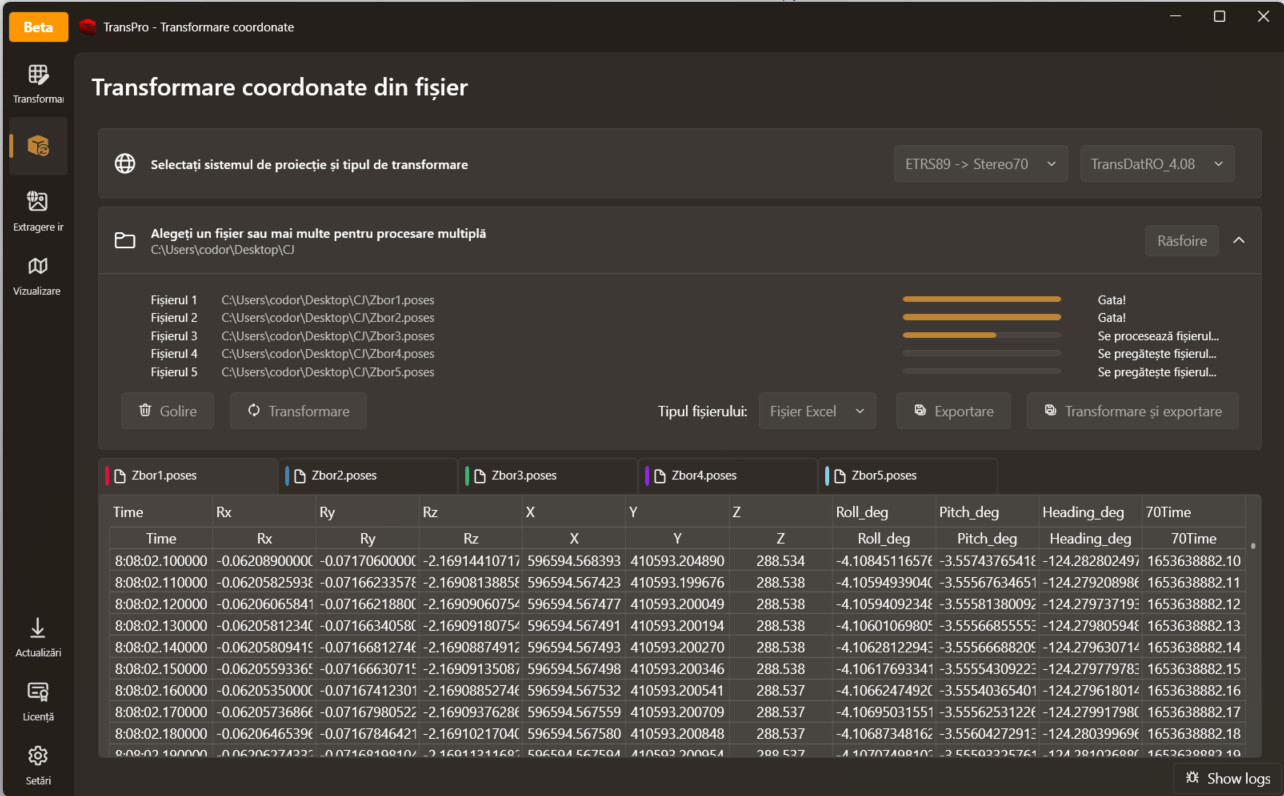1284x796 pixels.
Task: Select the Zbor1.poses file path row
Action: point(328,300)
